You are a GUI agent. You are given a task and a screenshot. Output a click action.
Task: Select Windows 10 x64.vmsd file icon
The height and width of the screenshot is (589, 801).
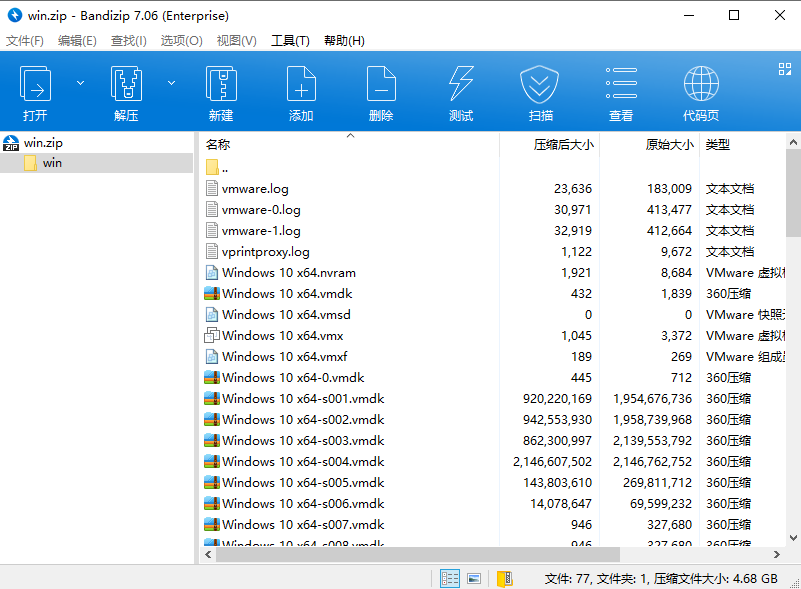click(x=211, y=314)
